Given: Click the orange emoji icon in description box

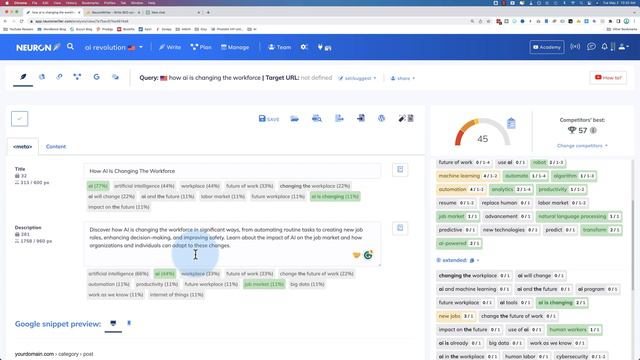Looking at the screenshot, I should point(356,255).
